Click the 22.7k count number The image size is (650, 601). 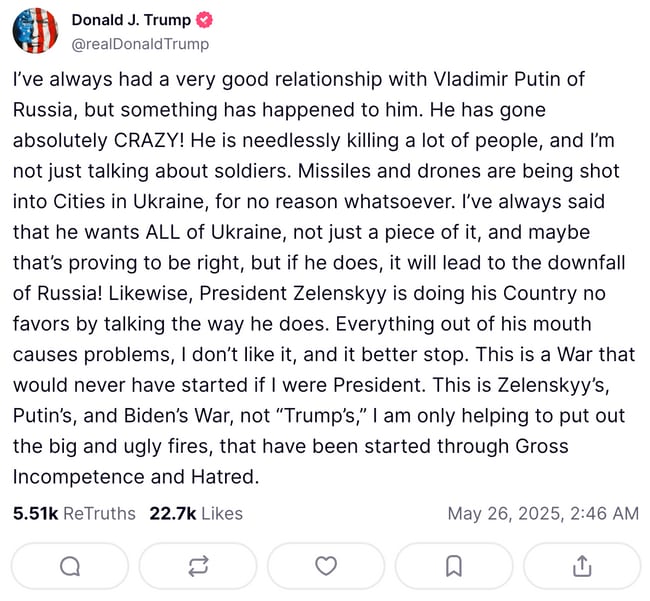click(x=173, y=514)
